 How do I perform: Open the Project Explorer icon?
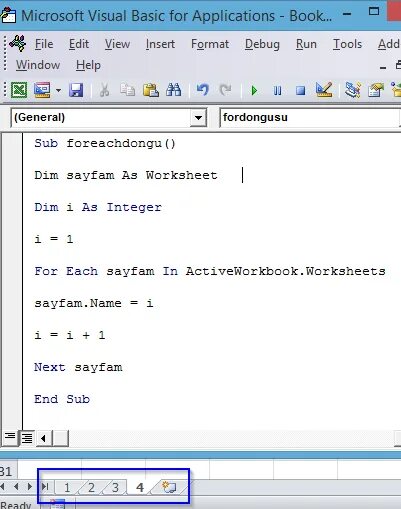pos(353,90)
